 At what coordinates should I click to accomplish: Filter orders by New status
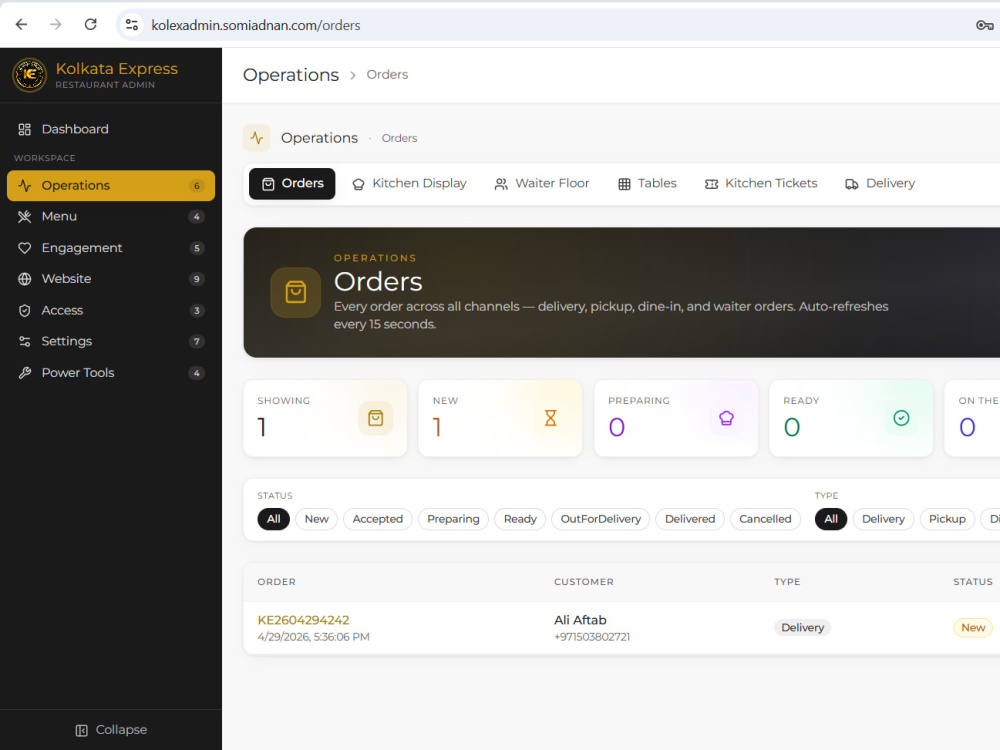click(x=316, y=519)
